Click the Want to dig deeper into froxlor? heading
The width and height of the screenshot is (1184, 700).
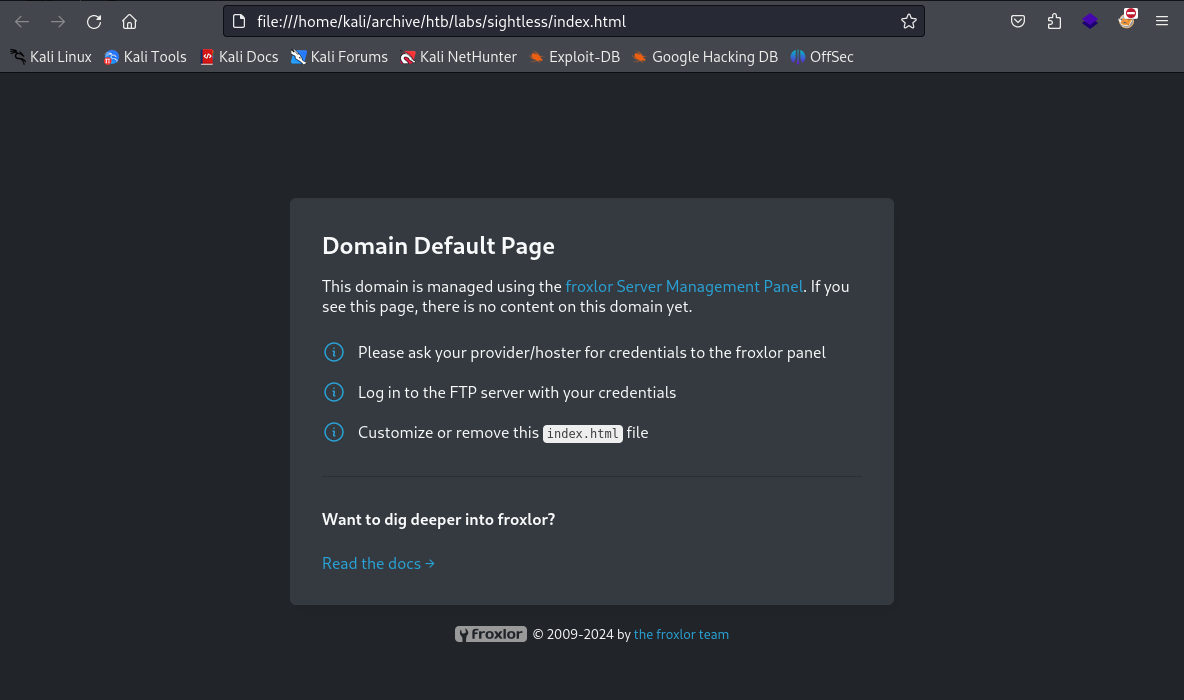[438, 520]
